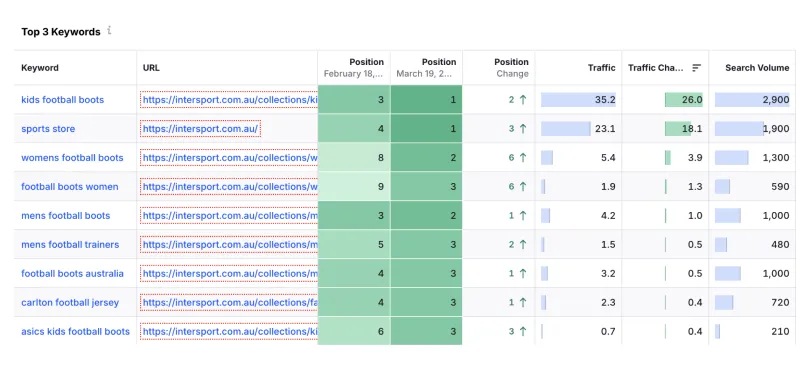
Task: Open the womens football boots keyword
Action: (72, 158)
